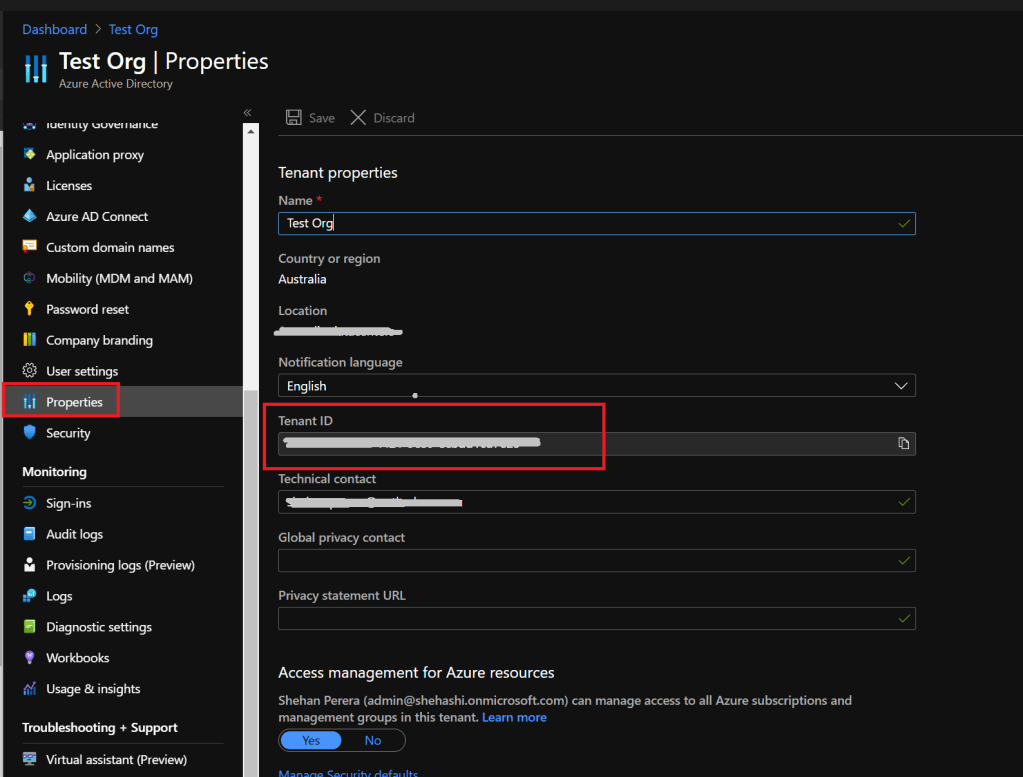Open Audit logs menu item

(x=74, y=534)
